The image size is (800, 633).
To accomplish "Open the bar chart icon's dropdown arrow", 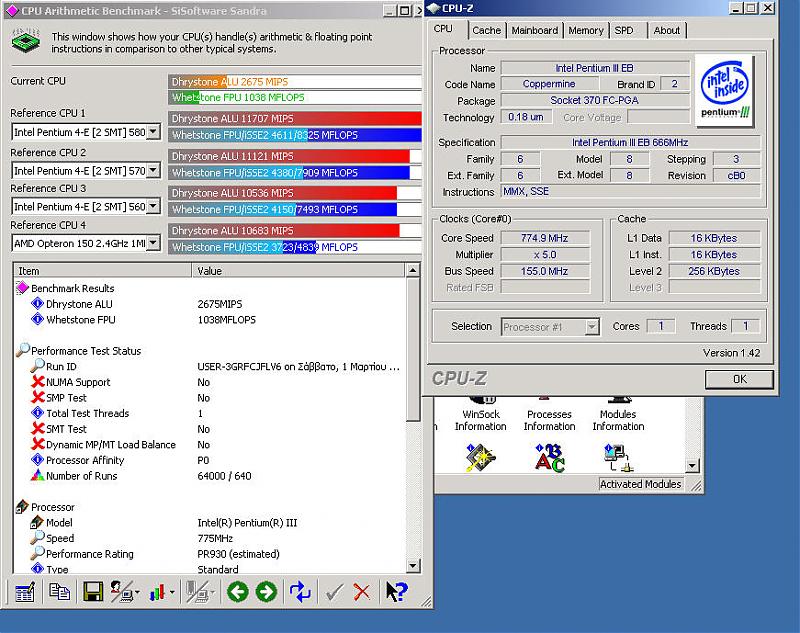I will (172, 592).
